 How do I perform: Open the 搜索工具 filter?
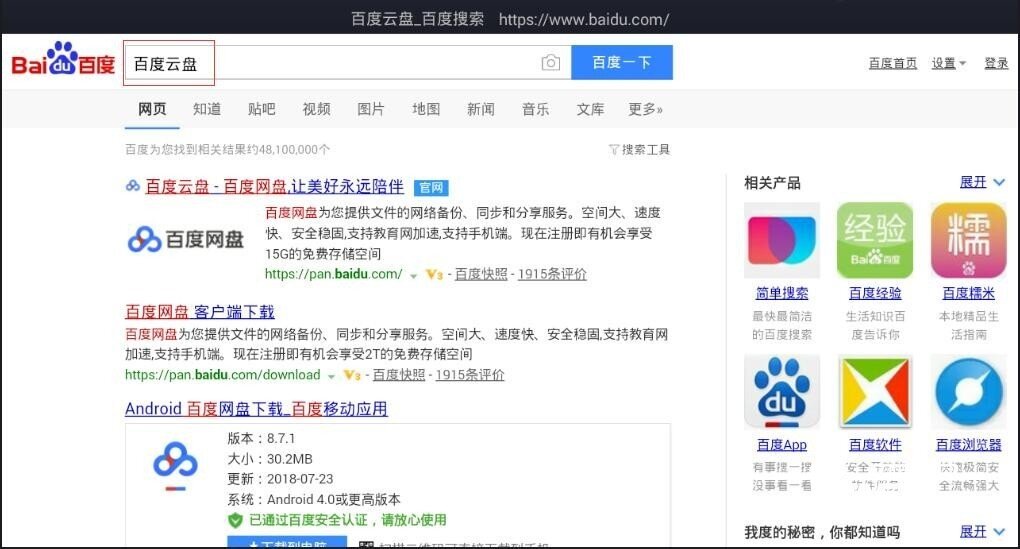tap(639, 150)
